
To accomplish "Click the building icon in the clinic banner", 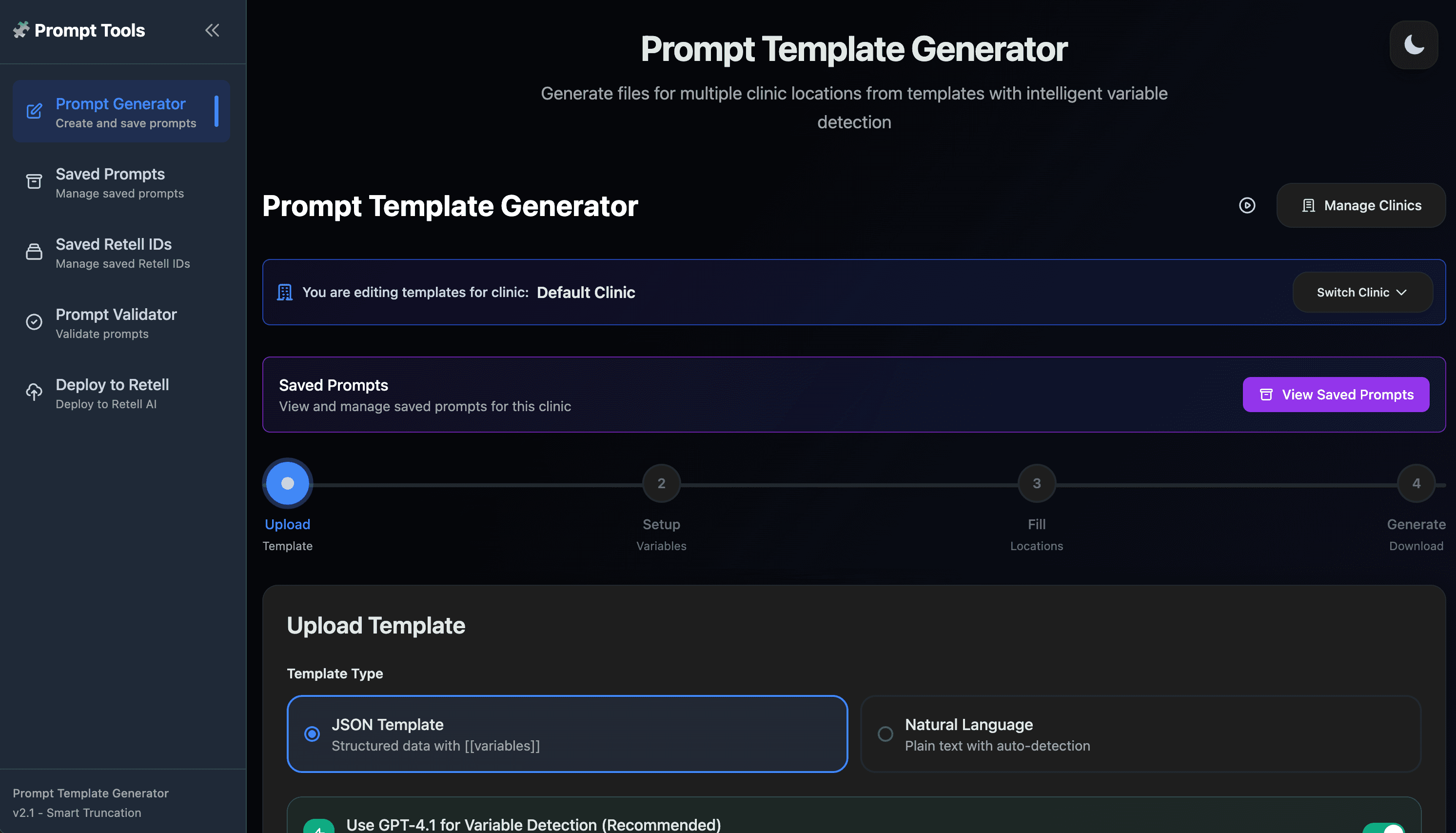I will 284,292.
